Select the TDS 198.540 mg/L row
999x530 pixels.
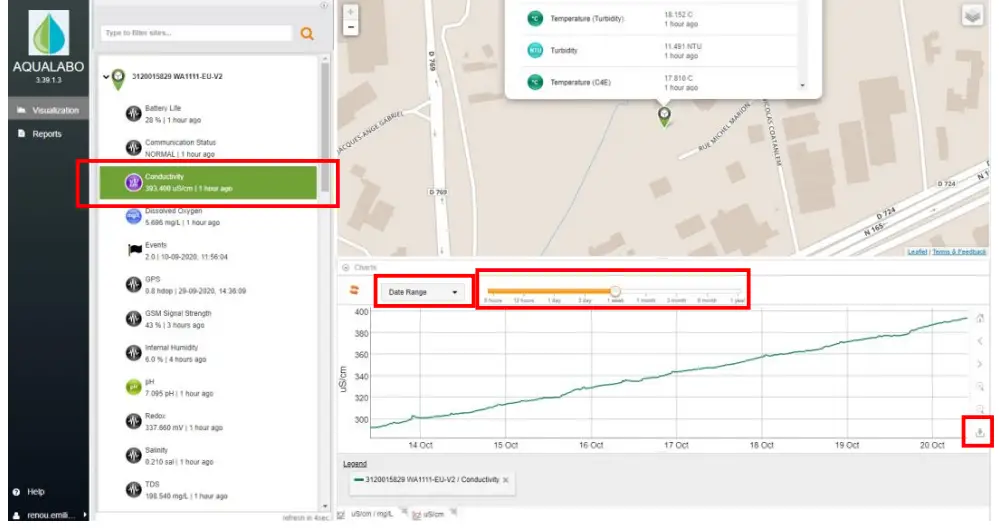click(x=208, y=490)
